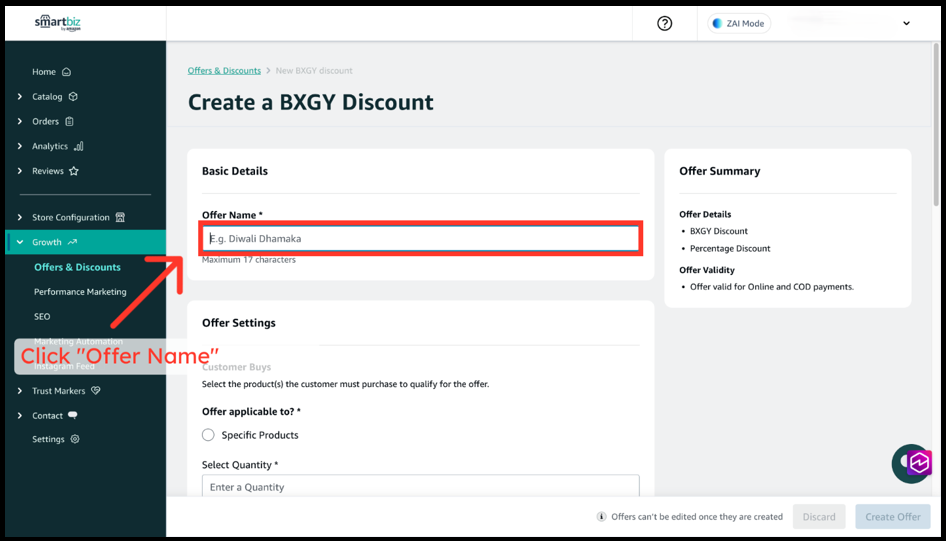
Task: Click the Offer Name input field
Action: click(420, 239)
